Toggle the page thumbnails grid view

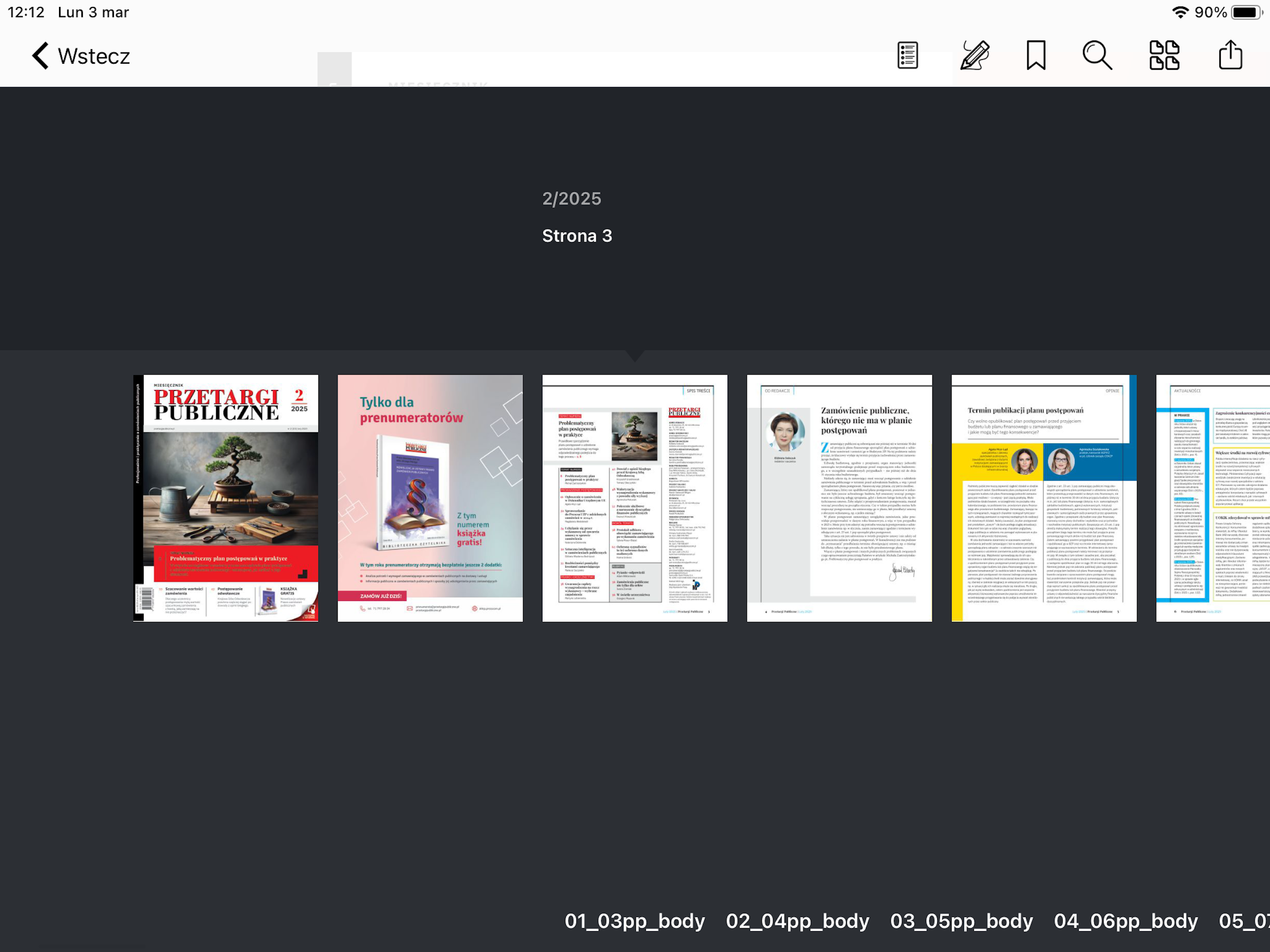(1164, 56)
